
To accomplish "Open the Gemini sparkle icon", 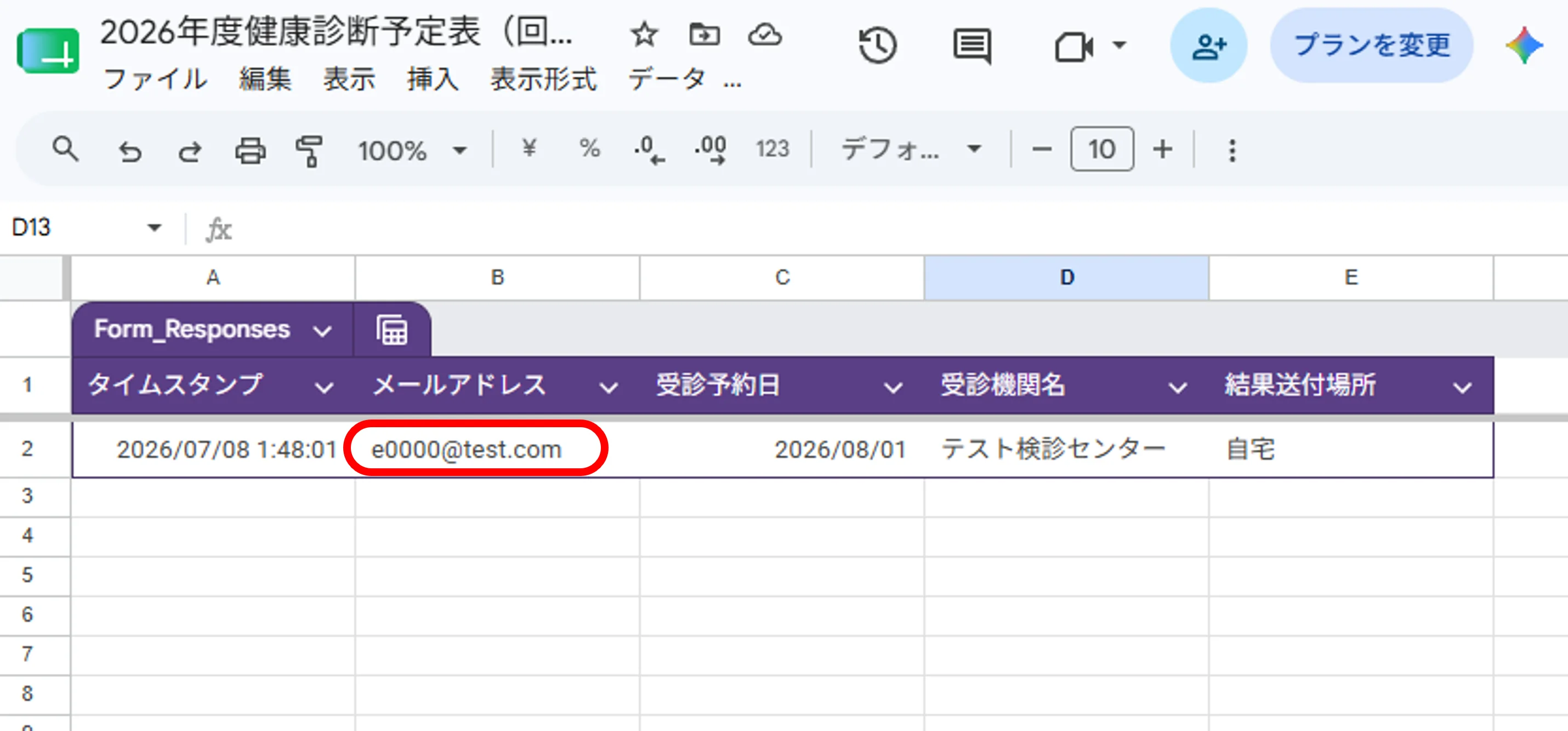I will click(1524, 46).
